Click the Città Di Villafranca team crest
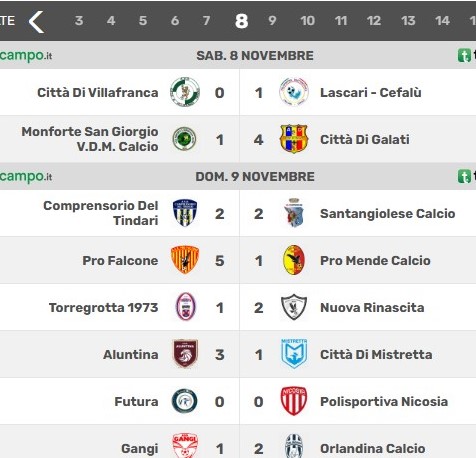The height and width of the screenshot is (458, 476). [185, 92]
